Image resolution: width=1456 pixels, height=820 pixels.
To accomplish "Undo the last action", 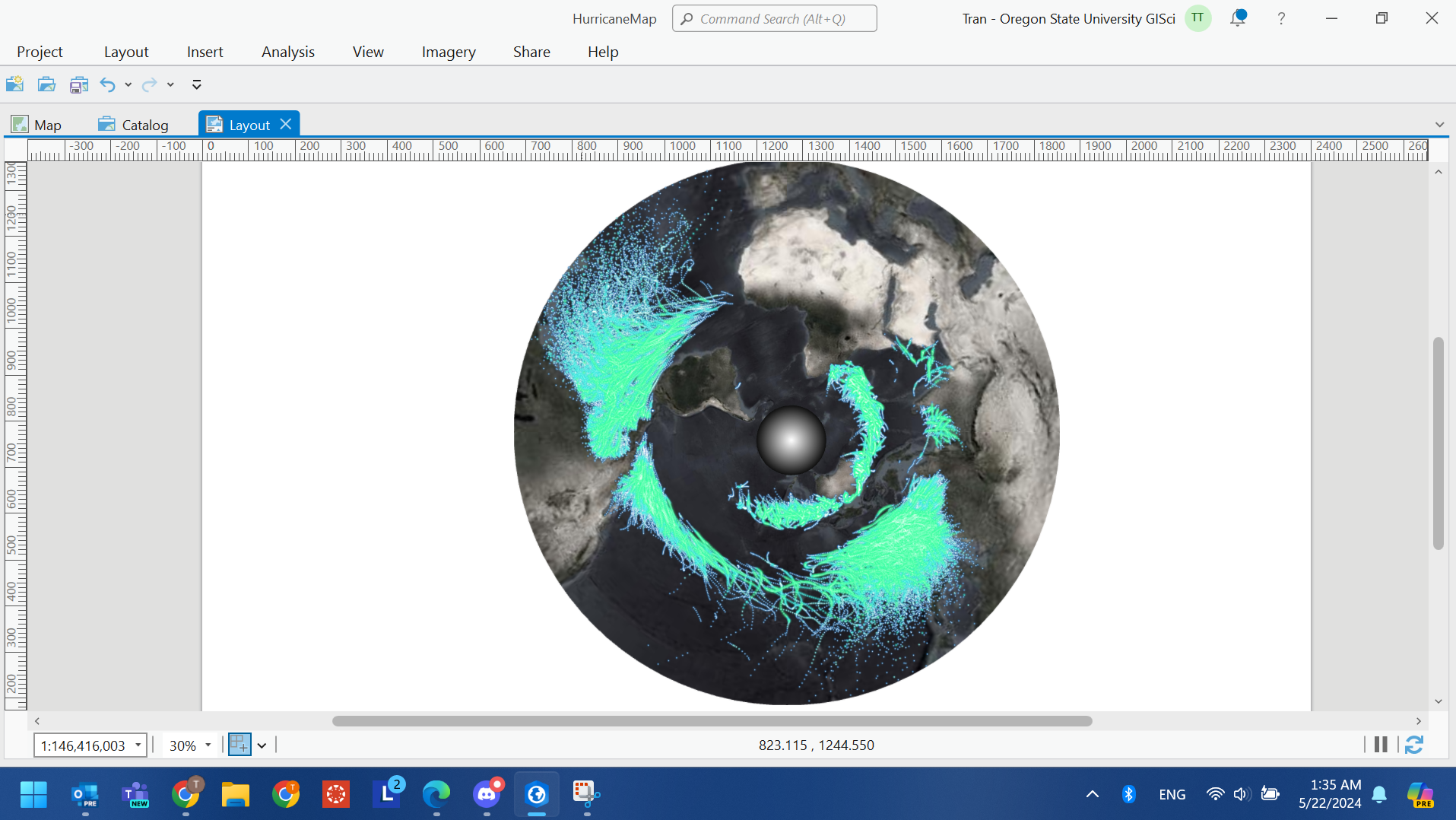I will (107, 84).
